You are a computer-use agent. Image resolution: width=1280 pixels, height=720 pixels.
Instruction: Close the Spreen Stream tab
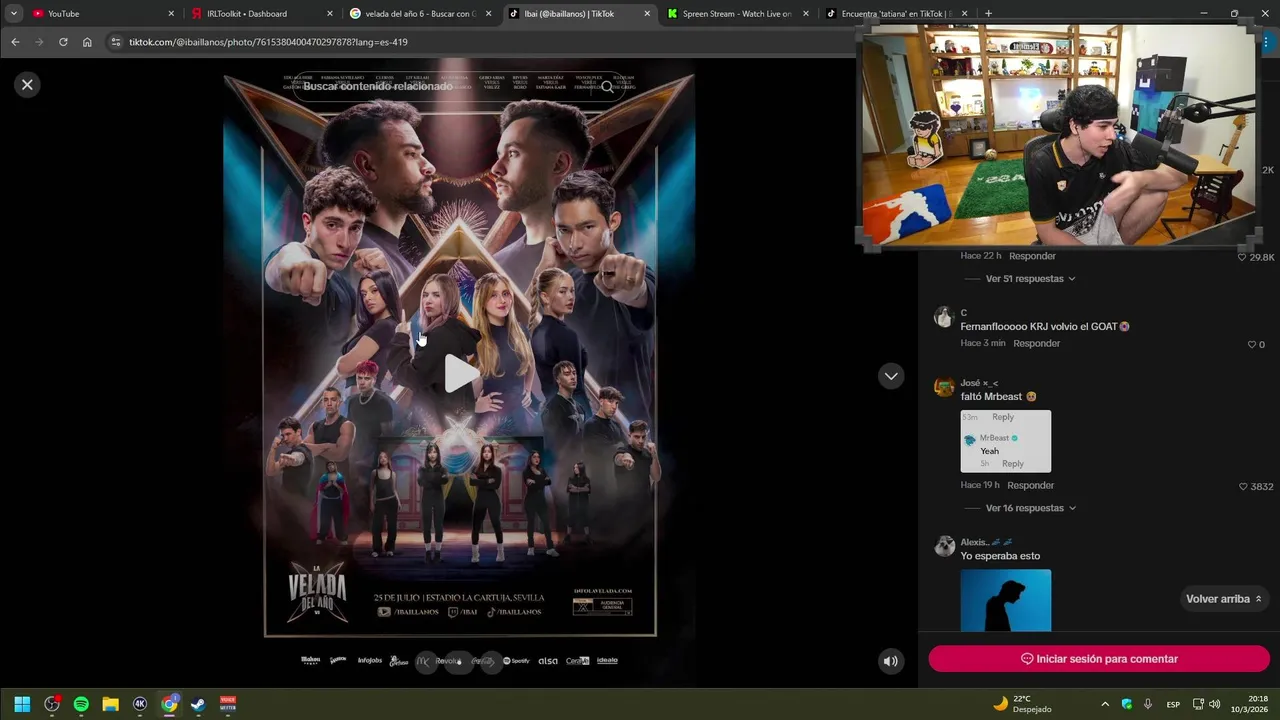[806, 14]
